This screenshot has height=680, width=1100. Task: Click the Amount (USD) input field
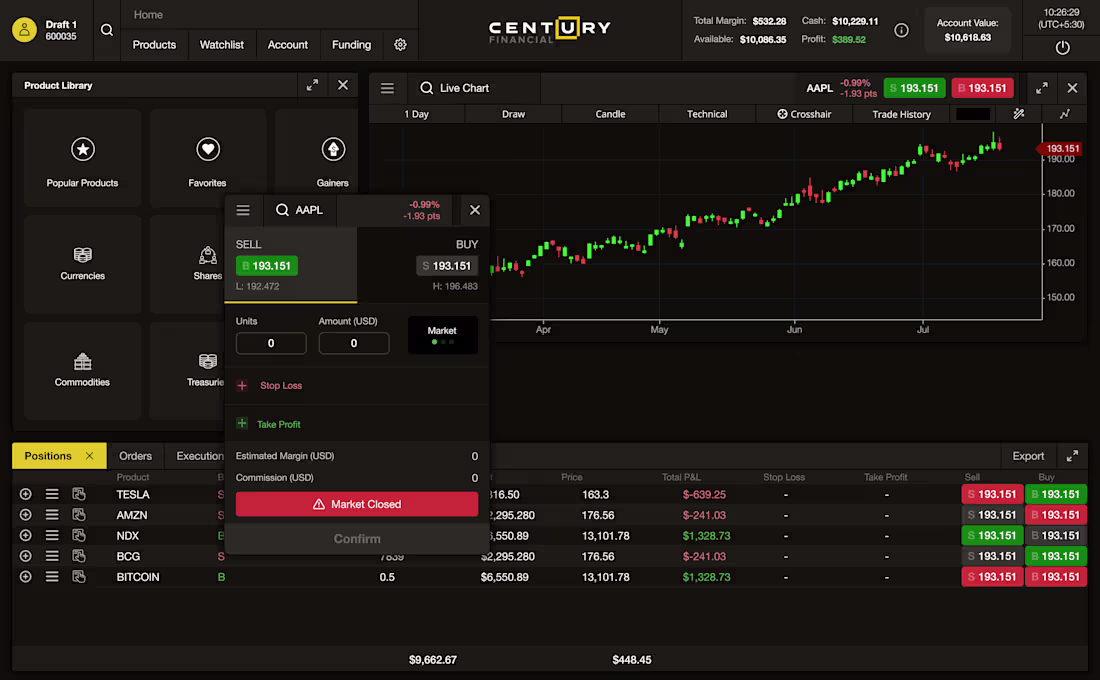[x=354, y=343]
